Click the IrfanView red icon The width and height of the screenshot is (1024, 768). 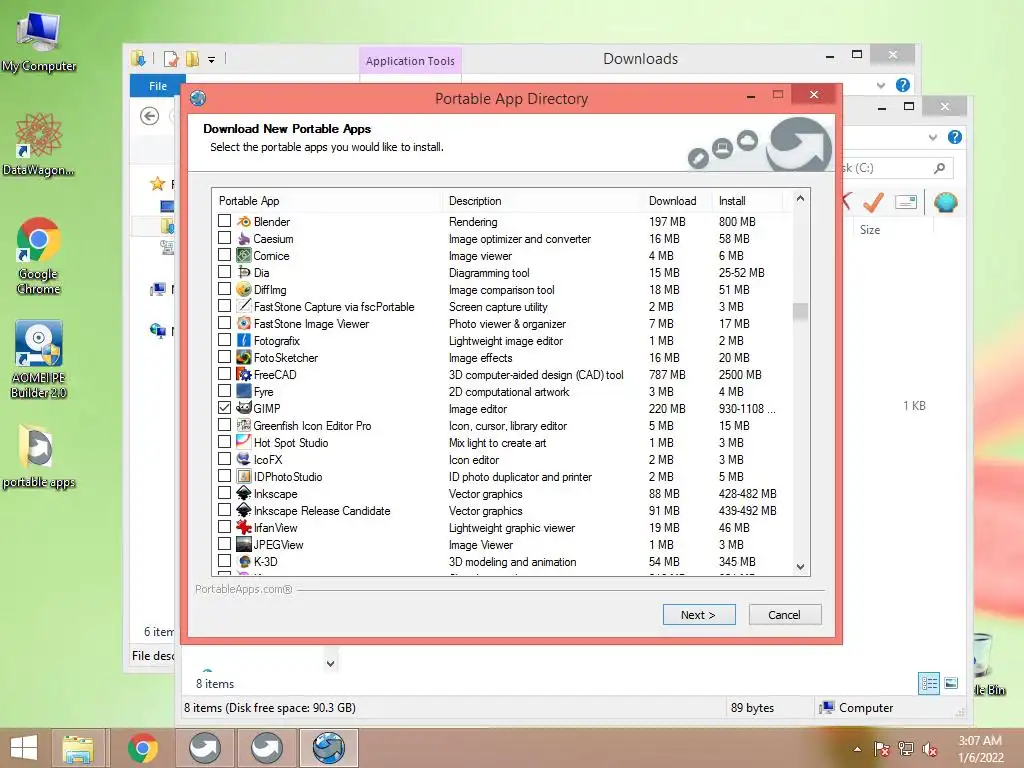[x=244, y=527]
